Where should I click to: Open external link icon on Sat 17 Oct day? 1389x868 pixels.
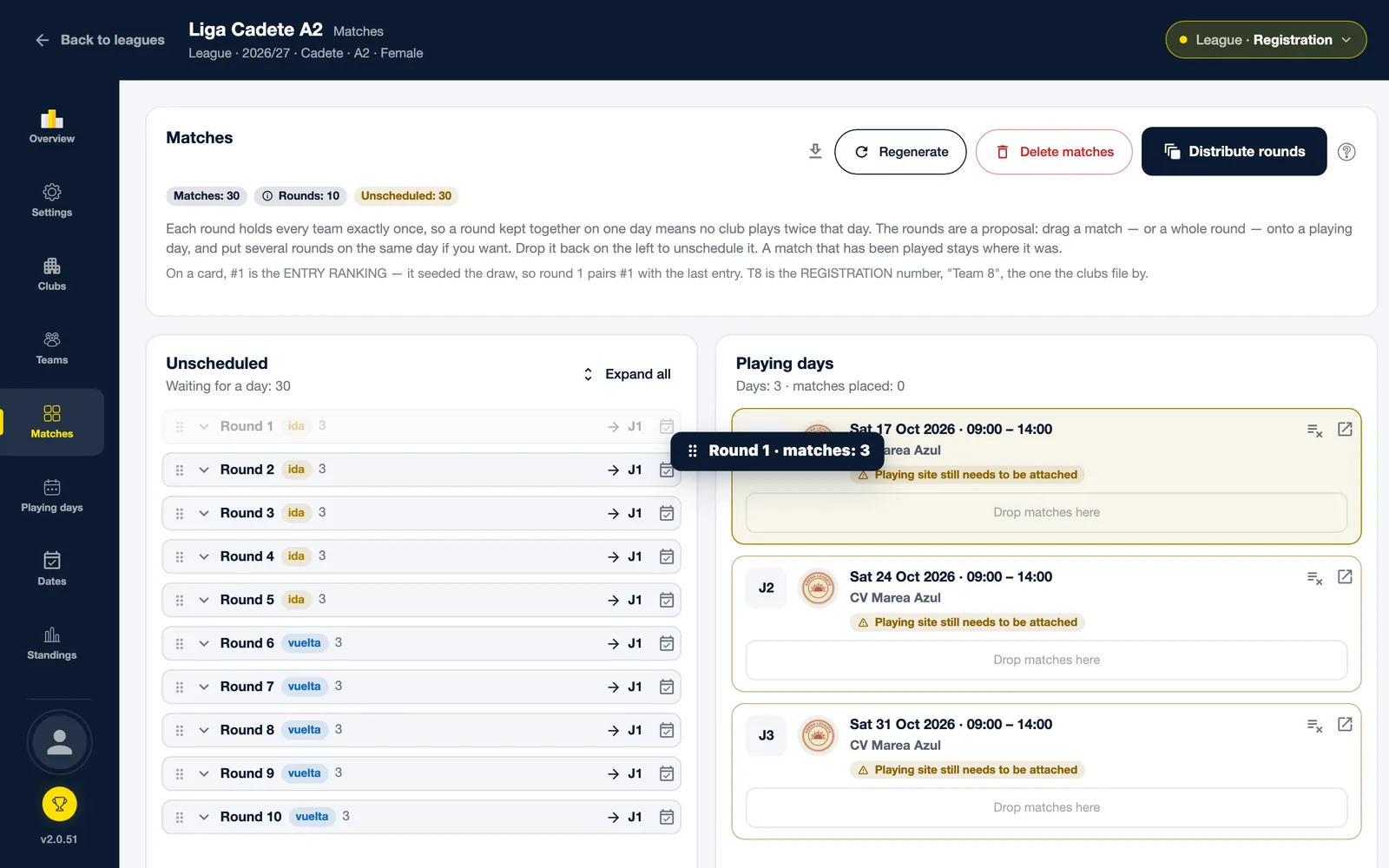[1345, 429]
